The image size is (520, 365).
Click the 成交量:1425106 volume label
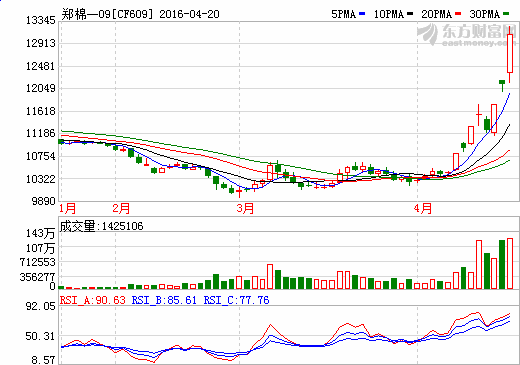click(x=101, y=226)
